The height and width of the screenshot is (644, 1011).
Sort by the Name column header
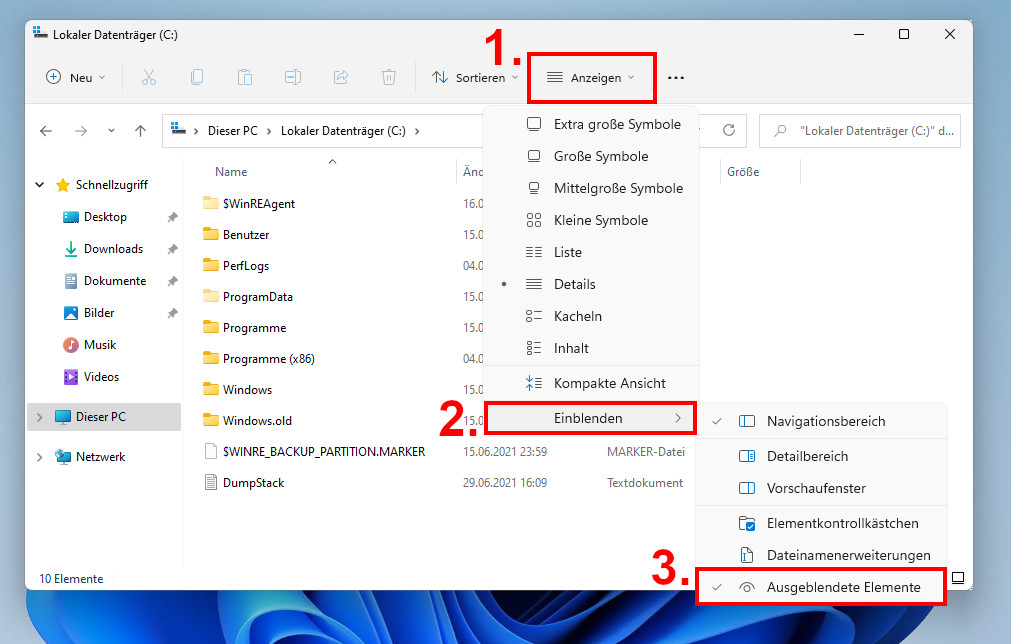(x=231, y=172)
